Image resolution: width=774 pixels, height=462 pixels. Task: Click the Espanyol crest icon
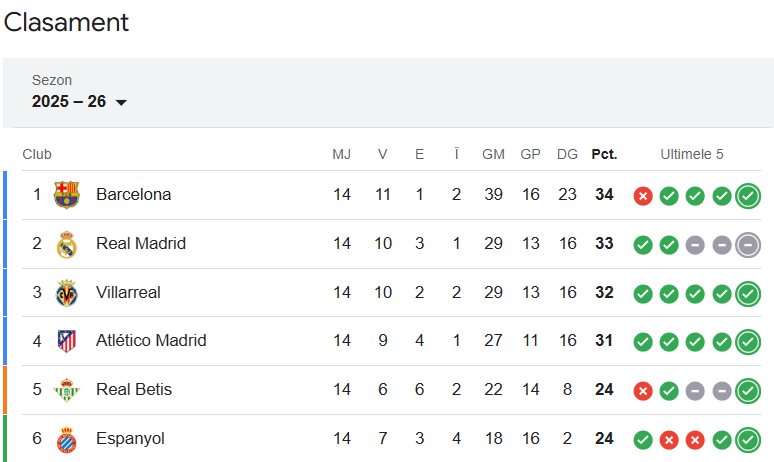[66, 439]
